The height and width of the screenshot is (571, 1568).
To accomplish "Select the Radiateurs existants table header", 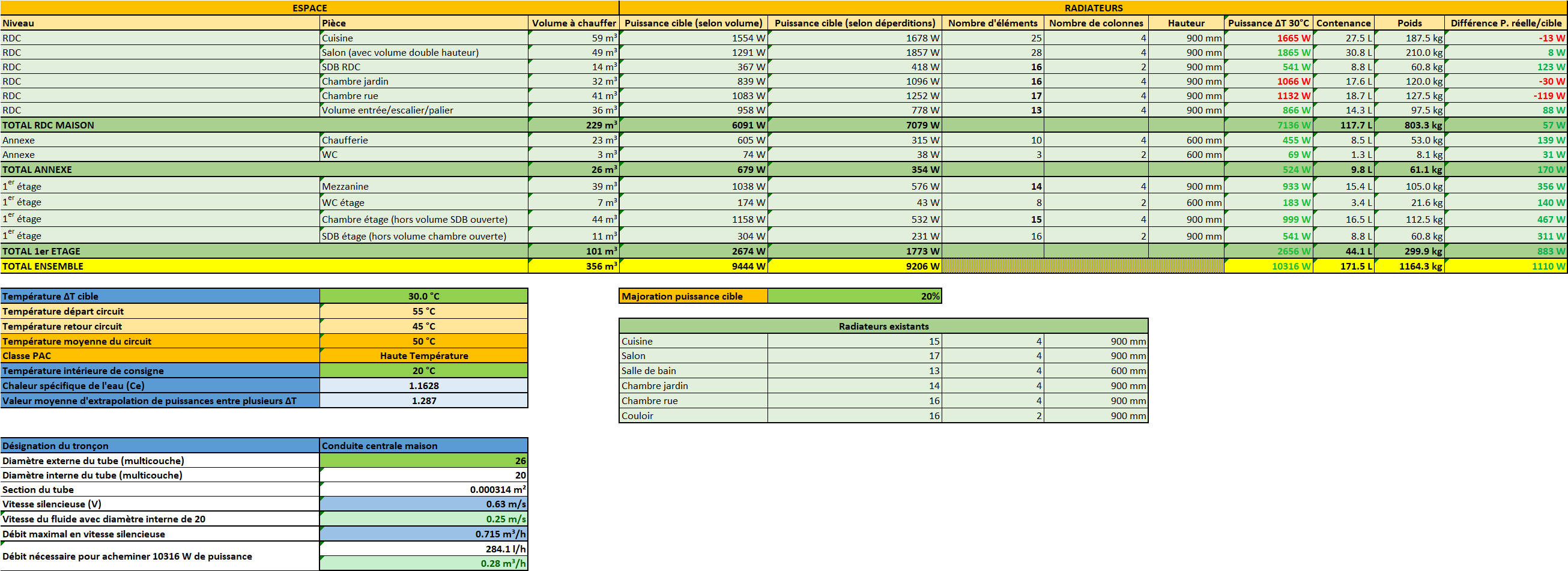I will 883,326.
